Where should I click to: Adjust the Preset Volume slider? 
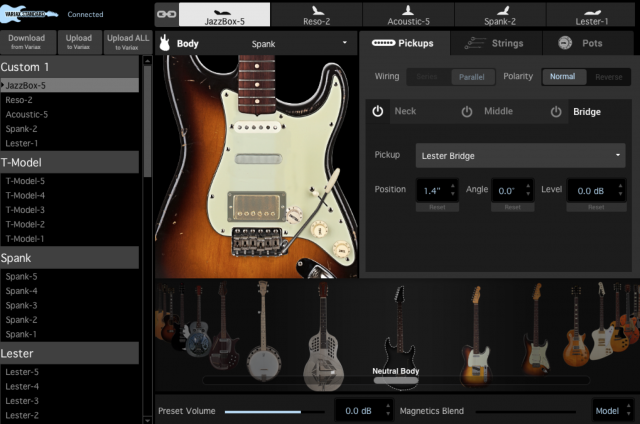(274, 412)
